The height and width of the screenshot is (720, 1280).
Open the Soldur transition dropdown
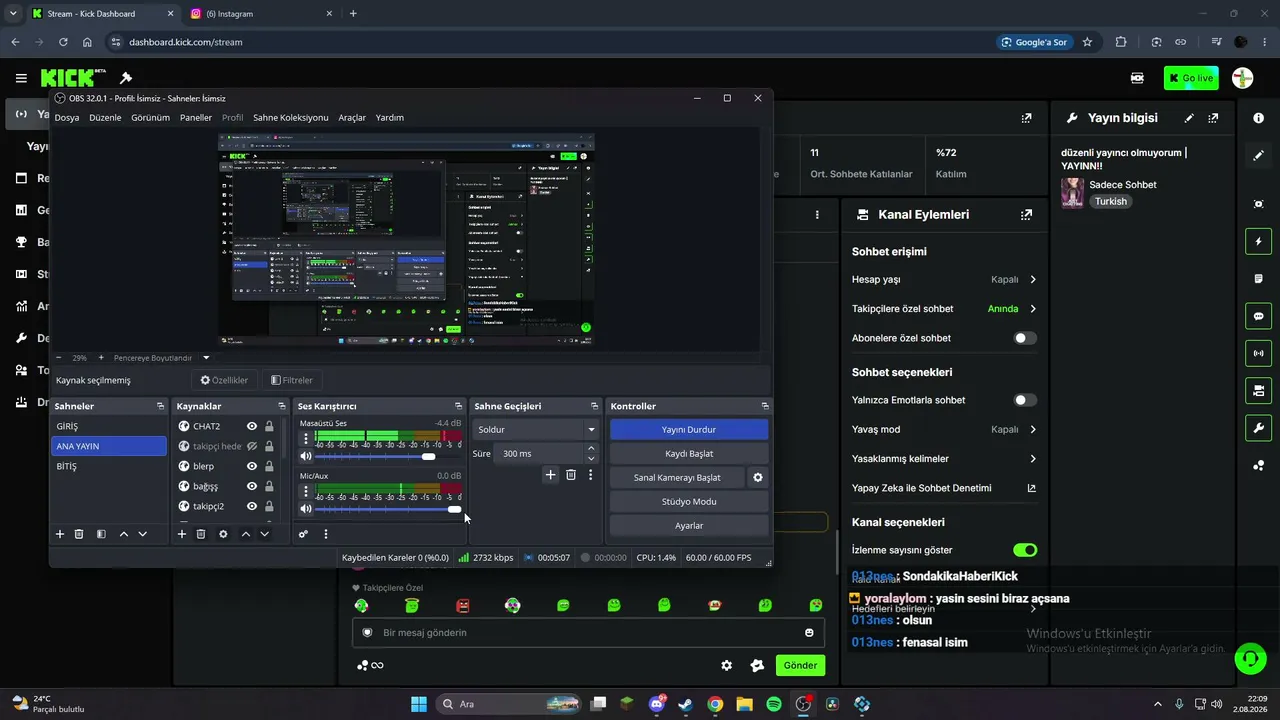[x=536, y=429]
